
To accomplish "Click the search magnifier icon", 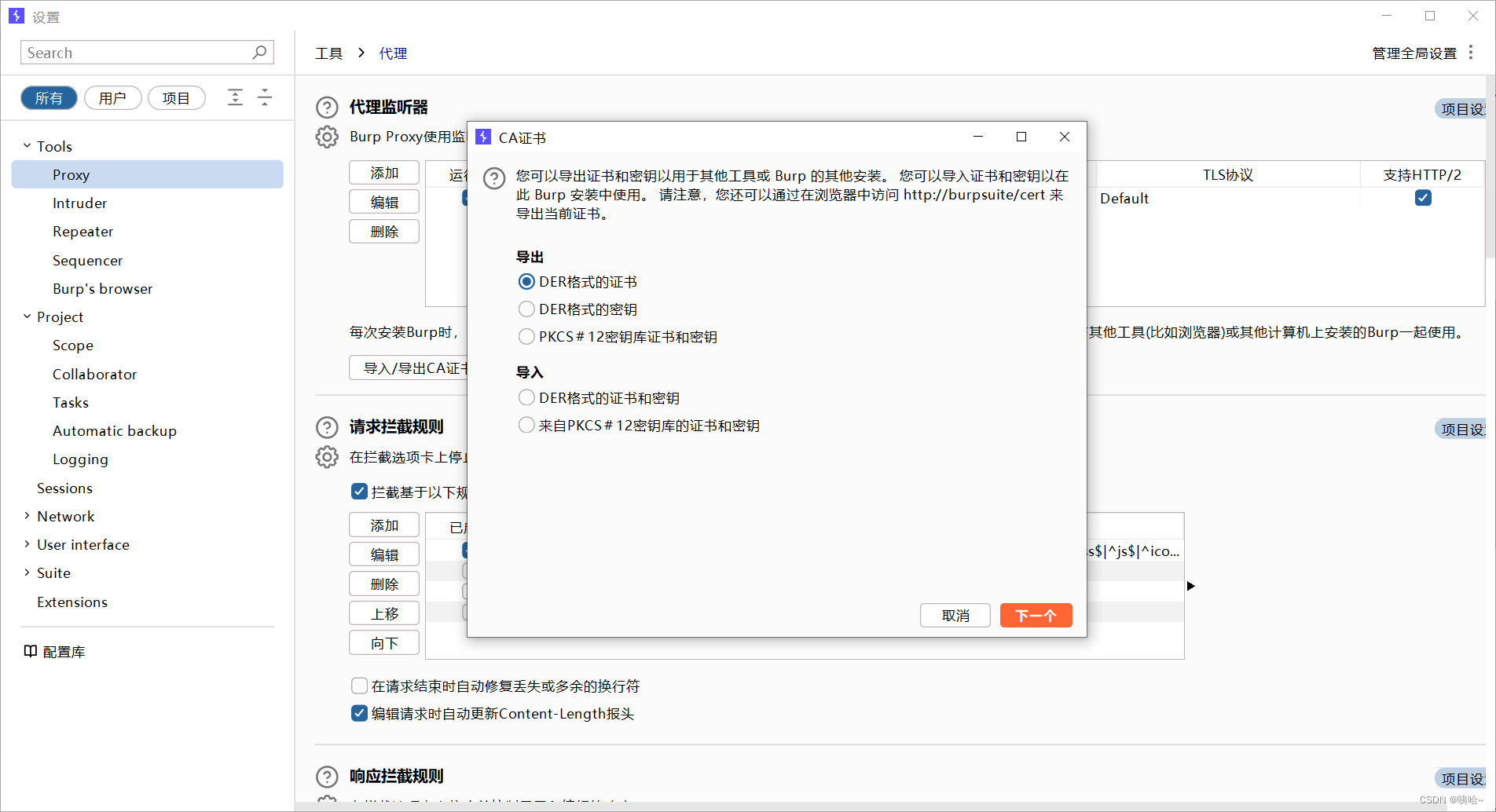I will tap(259, 52).
